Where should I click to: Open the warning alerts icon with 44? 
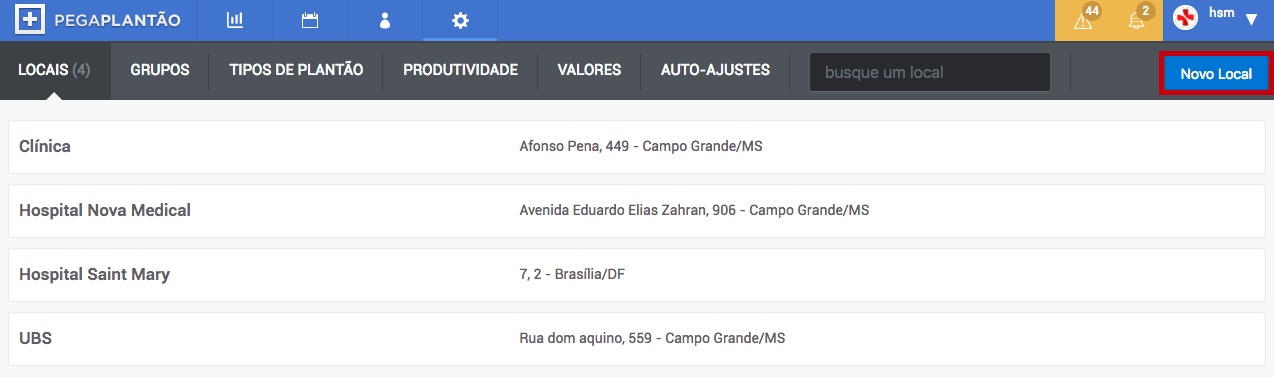tap(1084, 19)
